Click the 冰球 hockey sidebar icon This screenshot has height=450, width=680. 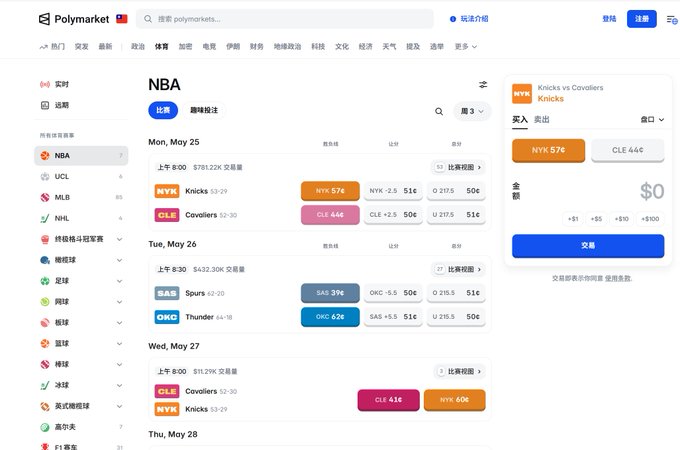[45, 385]
